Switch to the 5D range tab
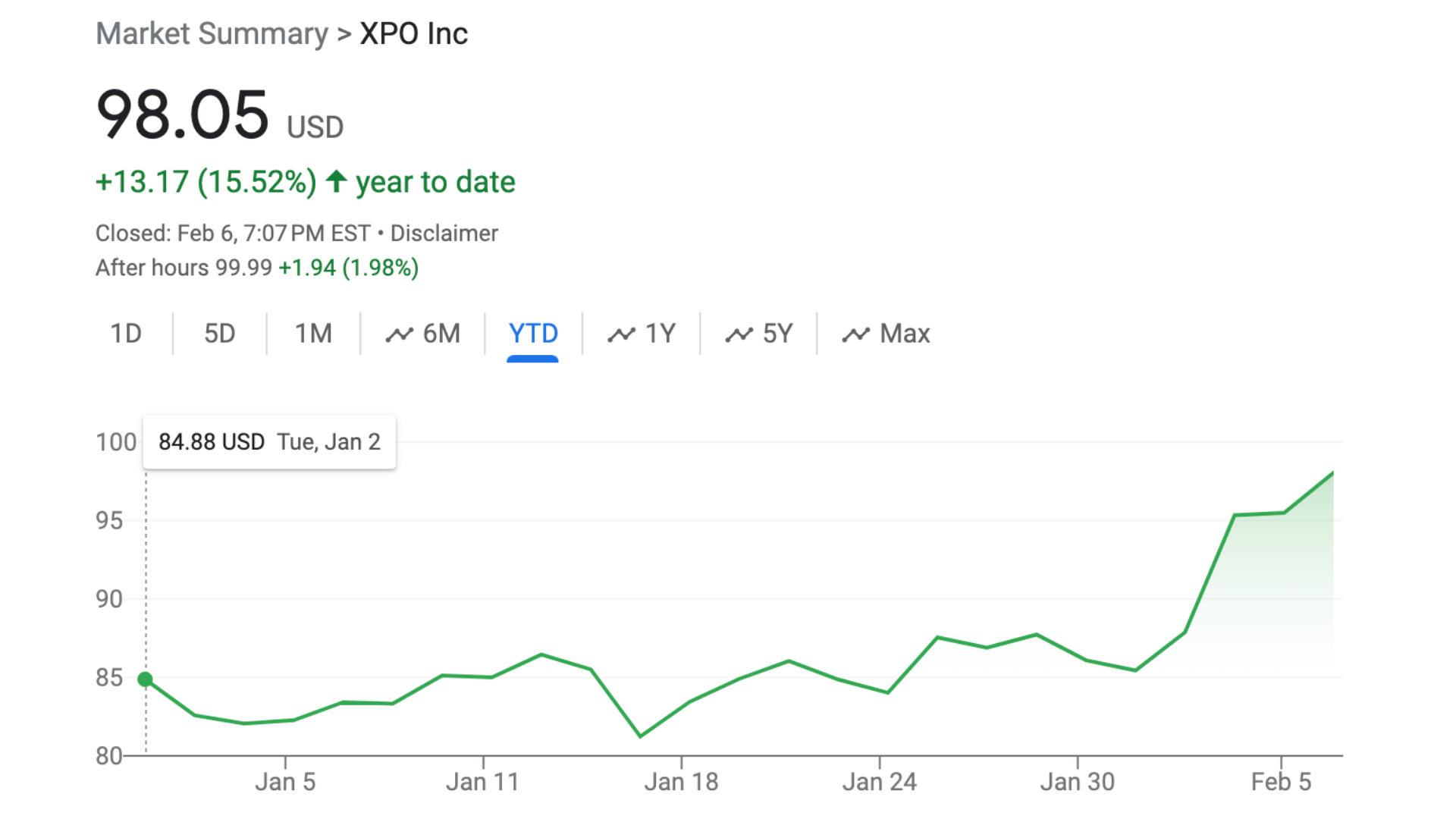Screen dimensions: 1456x819 click(219, 334)
